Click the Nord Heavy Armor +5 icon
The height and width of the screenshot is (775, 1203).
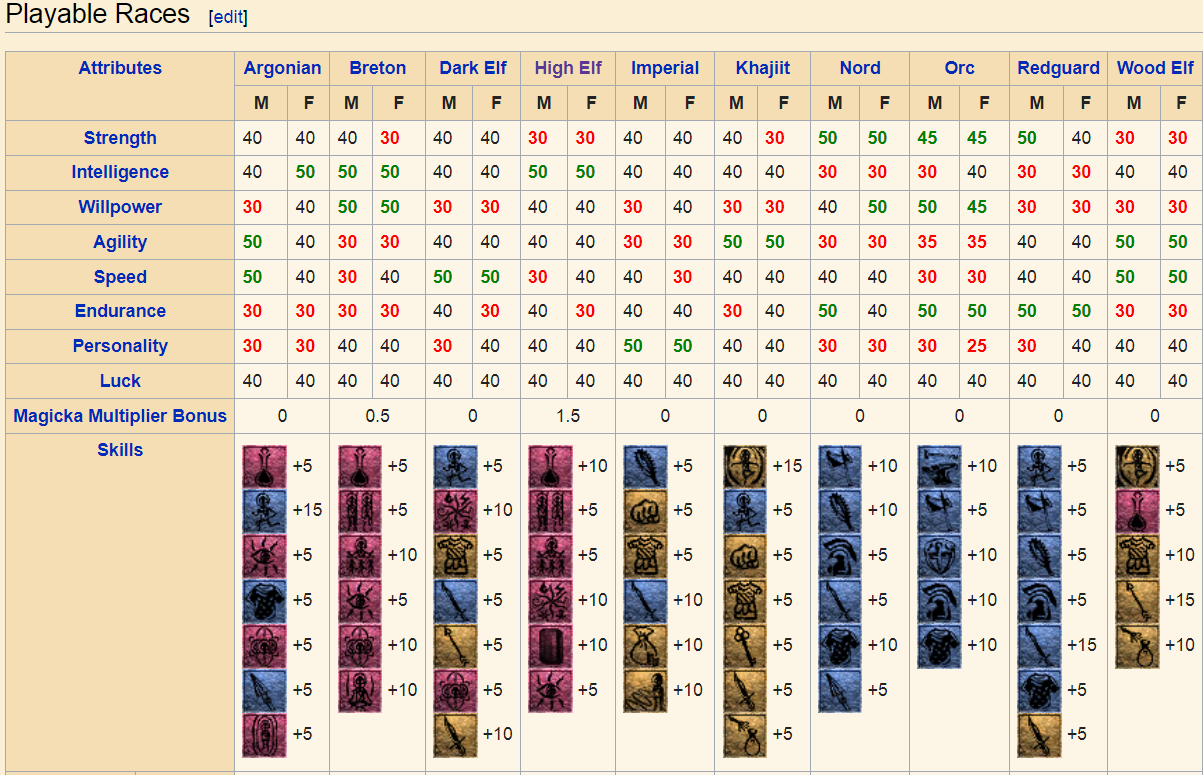[x=840, y=556]
